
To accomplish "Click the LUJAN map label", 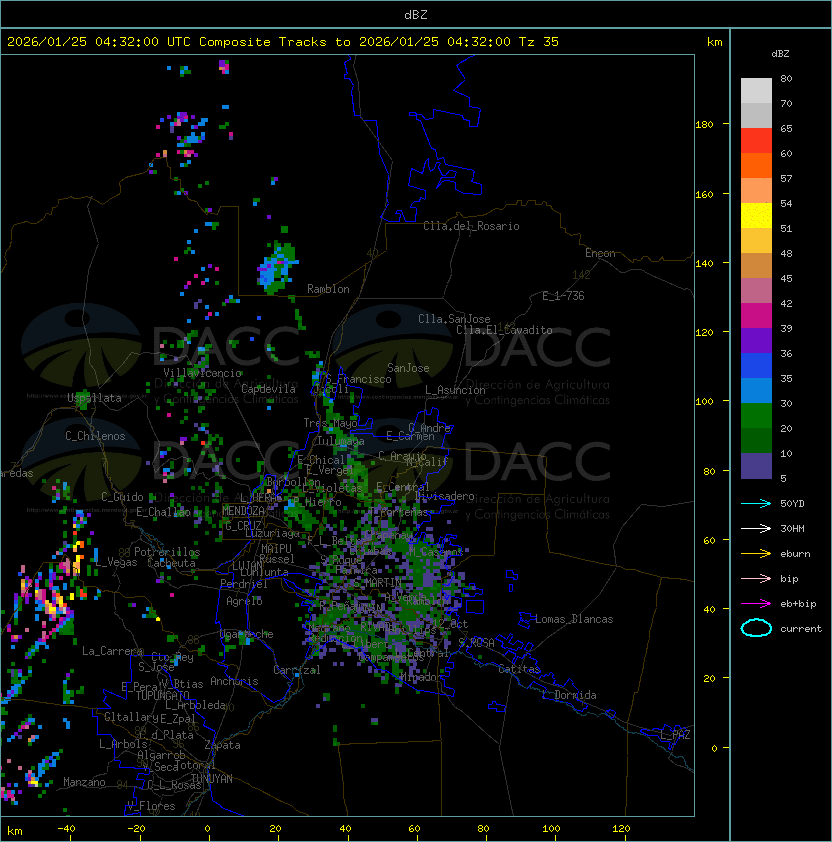I will point(247,566).
